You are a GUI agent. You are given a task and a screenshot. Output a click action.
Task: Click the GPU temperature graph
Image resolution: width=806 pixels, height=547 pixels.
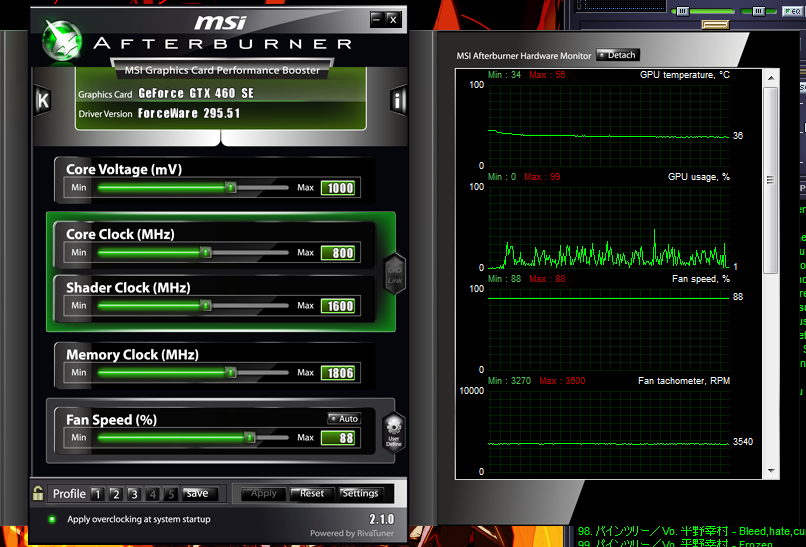[x=609, y=125]
